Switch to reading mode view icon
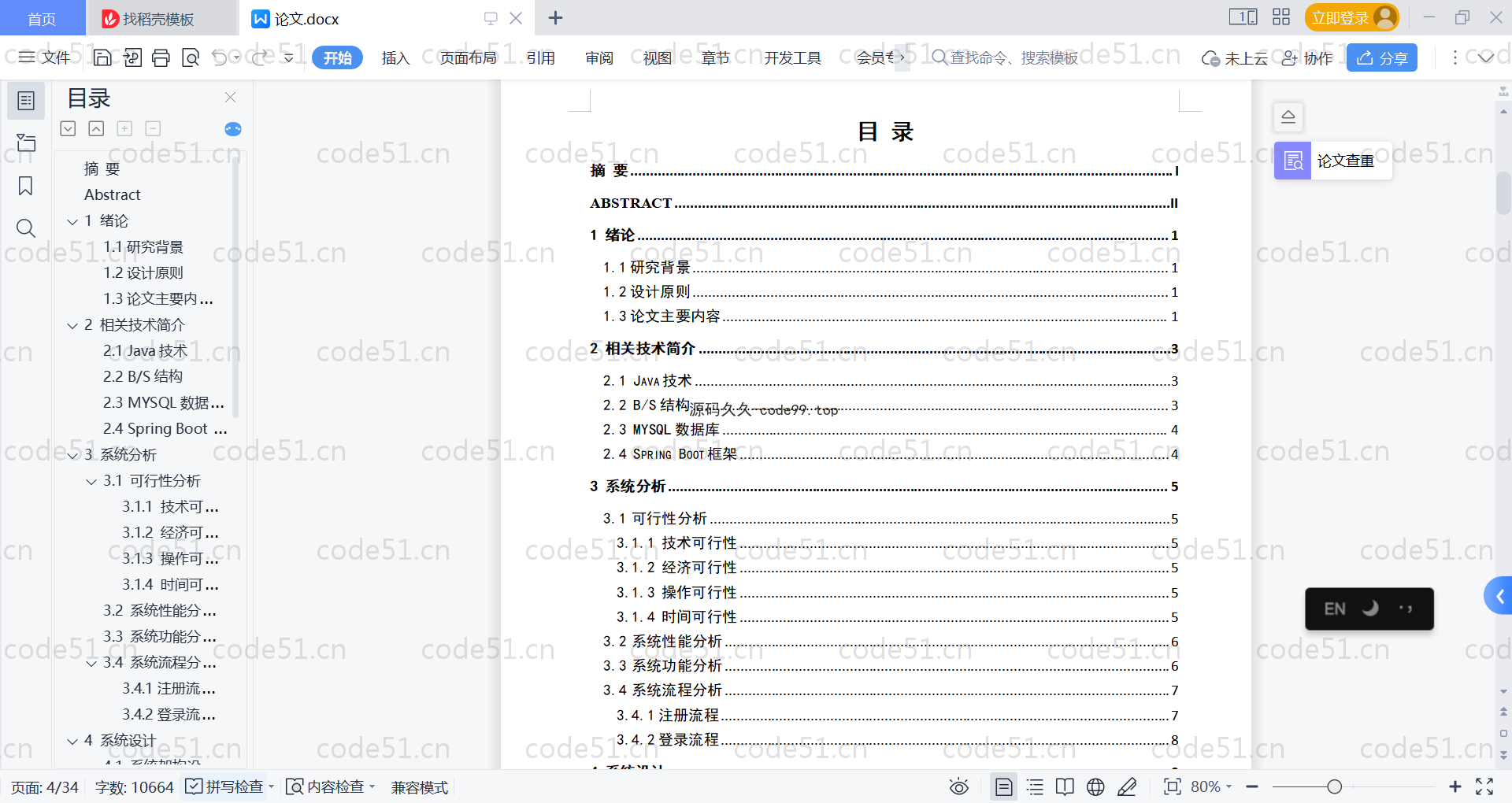Image resolution: width=1512 pixels, height=803 pixels. point(1065,786)
